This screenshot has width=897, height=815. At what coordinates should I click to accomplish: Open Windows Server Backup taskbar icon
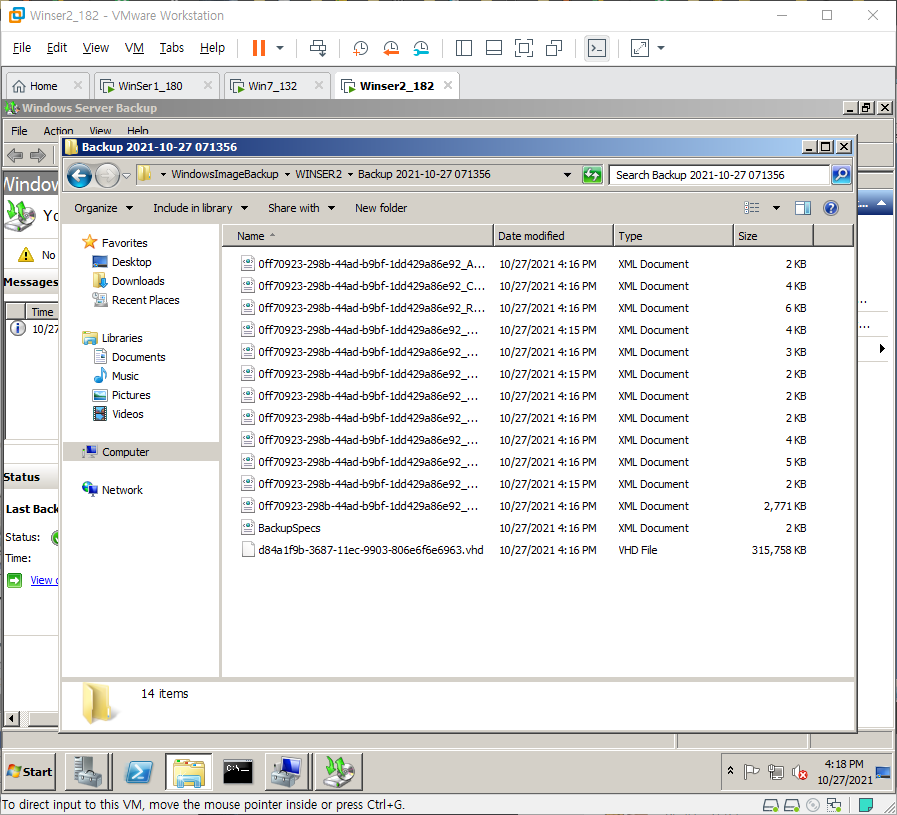pyautogui.click(x=340, y=772)
